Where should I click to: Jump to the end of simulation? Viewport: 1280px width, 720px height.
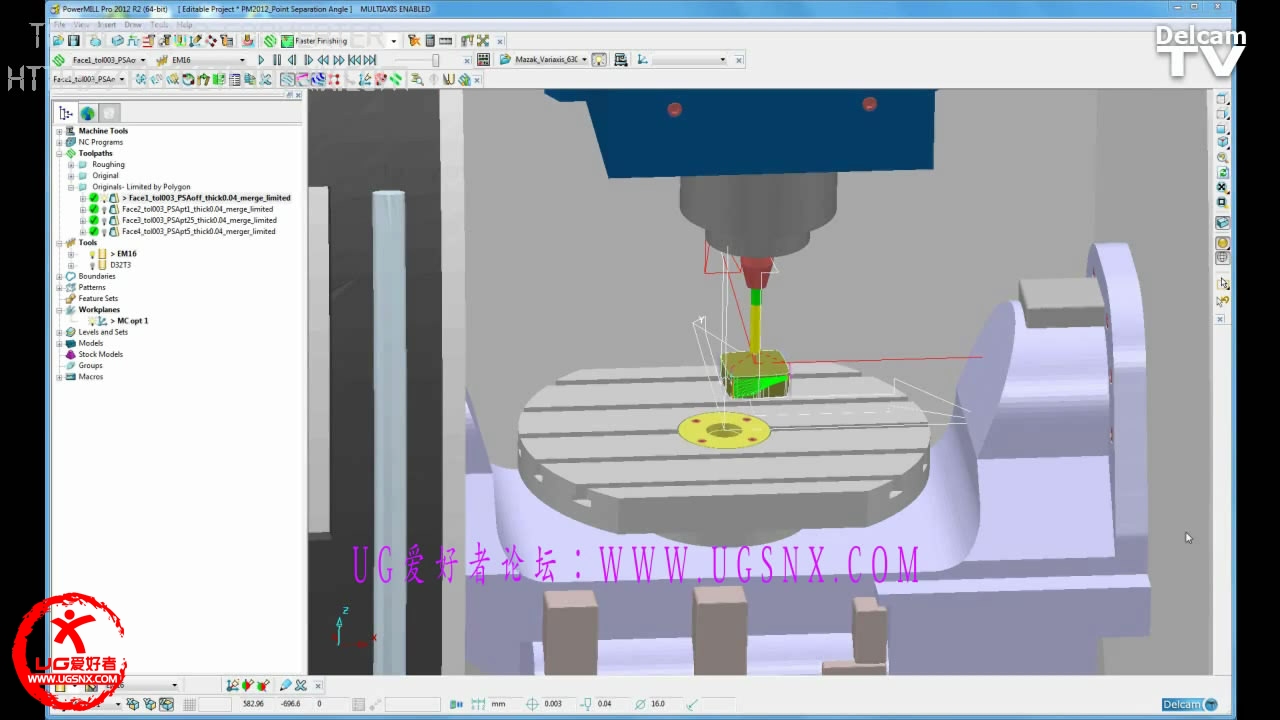coord(370,60)
